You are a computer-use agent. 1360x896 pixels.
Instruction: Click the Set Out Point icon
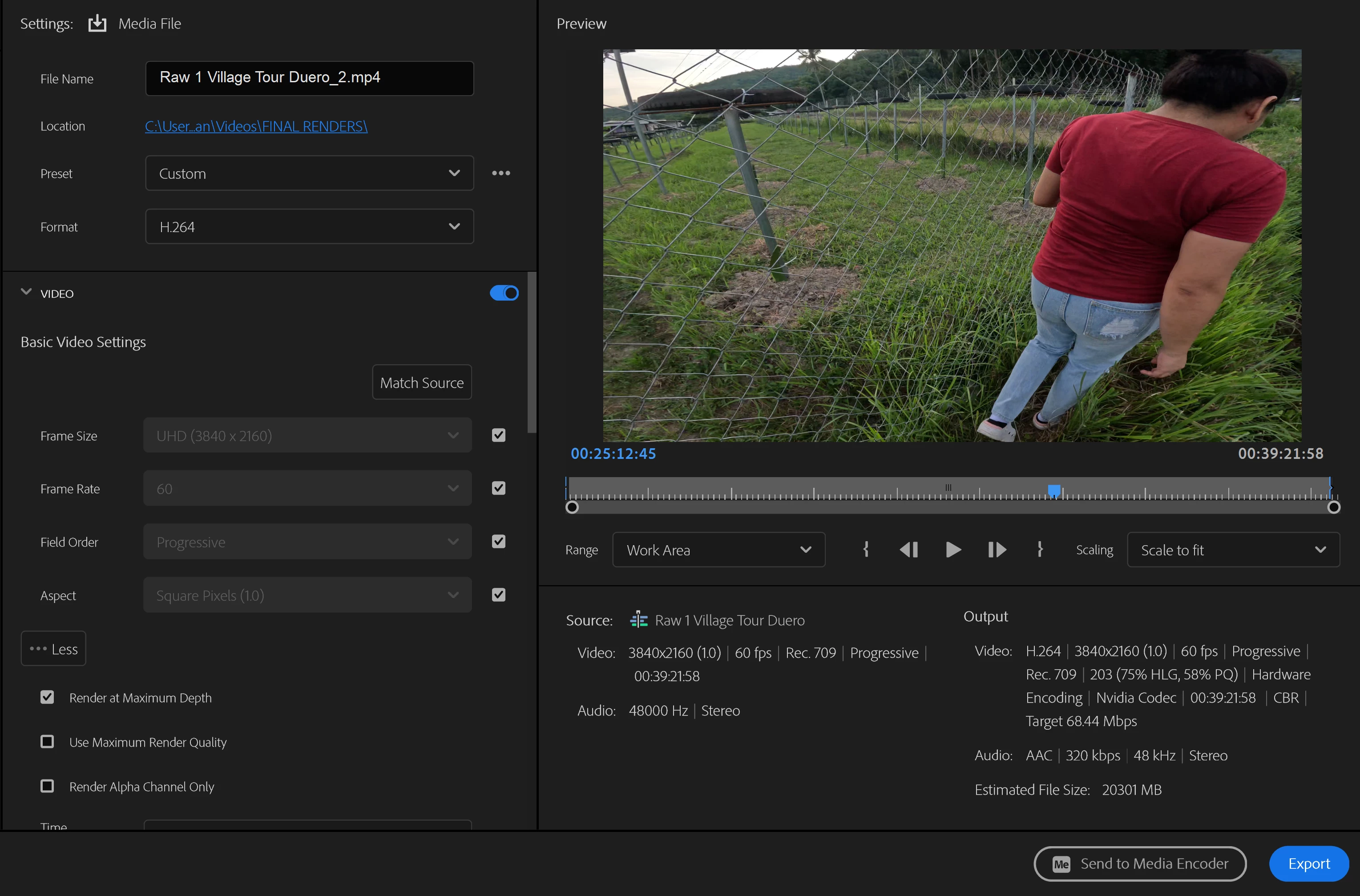coord(1040,550)
